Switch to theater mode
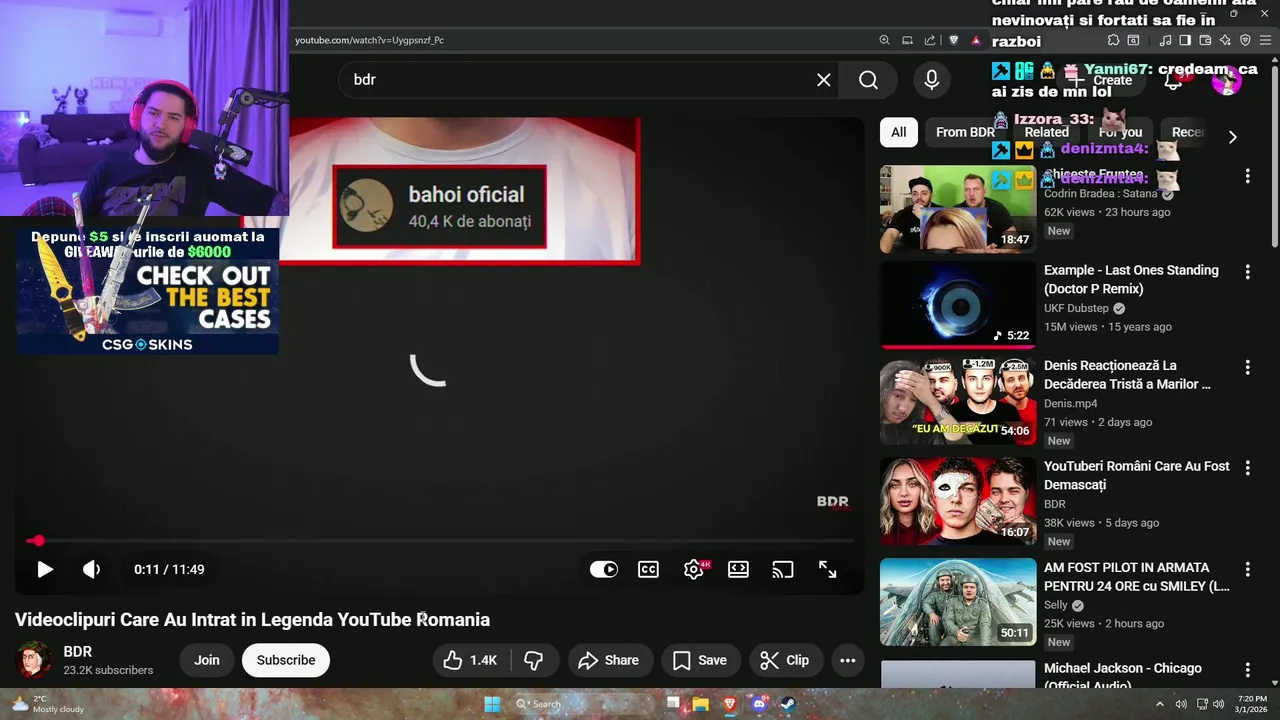The width and height of the screenshot is (1280, 720). click(738, 569)
